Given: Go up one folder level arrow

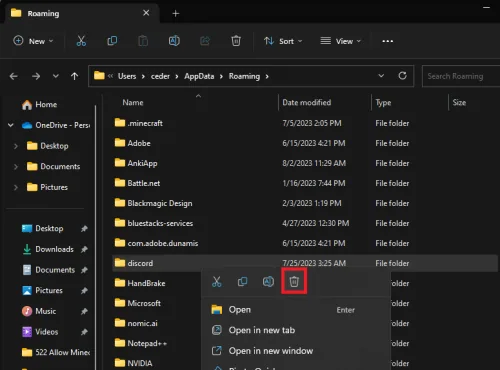Looking at the screenshot, I should click(74, 76).
